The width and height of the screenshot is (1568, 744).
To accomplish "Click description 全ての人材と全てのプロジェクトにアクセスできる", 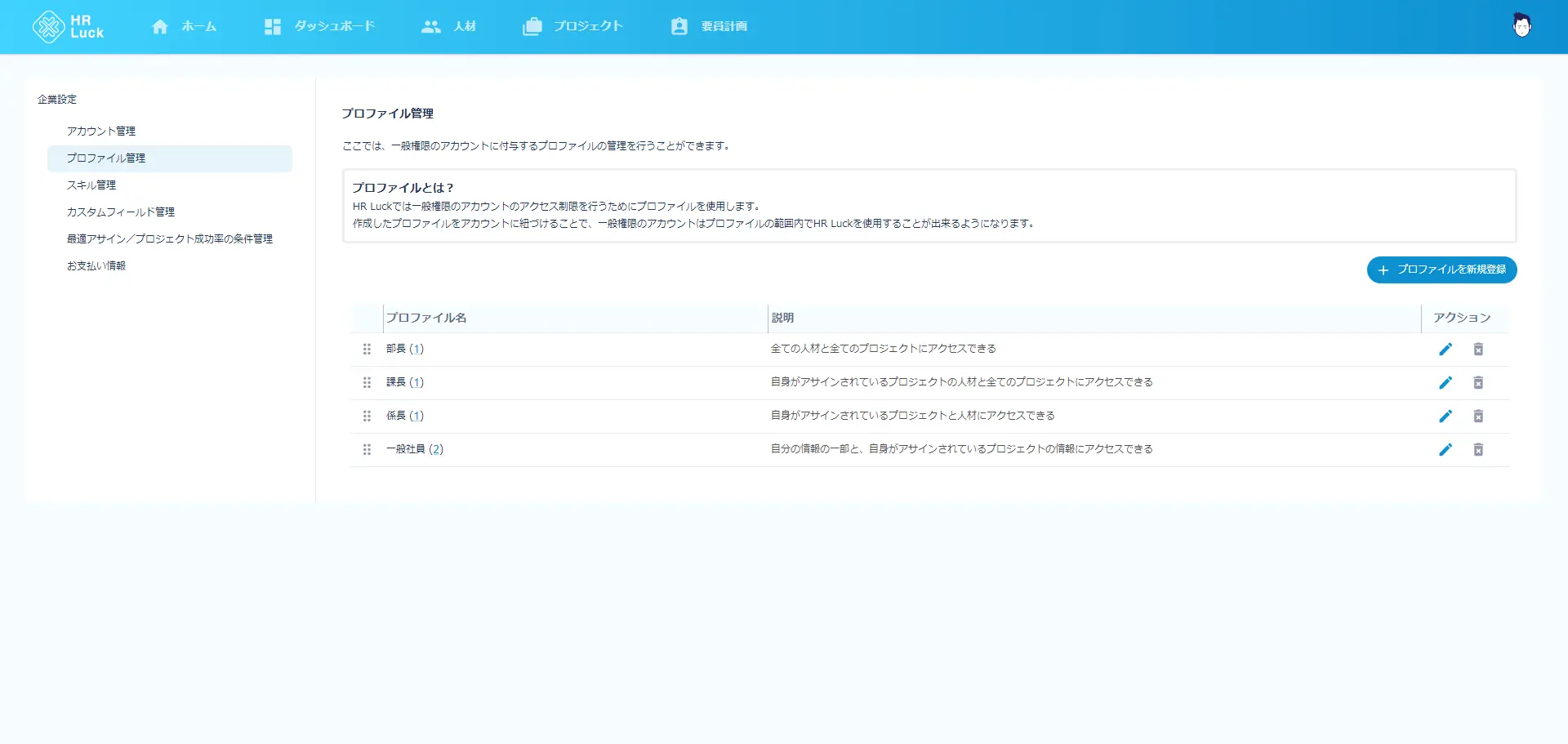I will [x=884, y=349].
